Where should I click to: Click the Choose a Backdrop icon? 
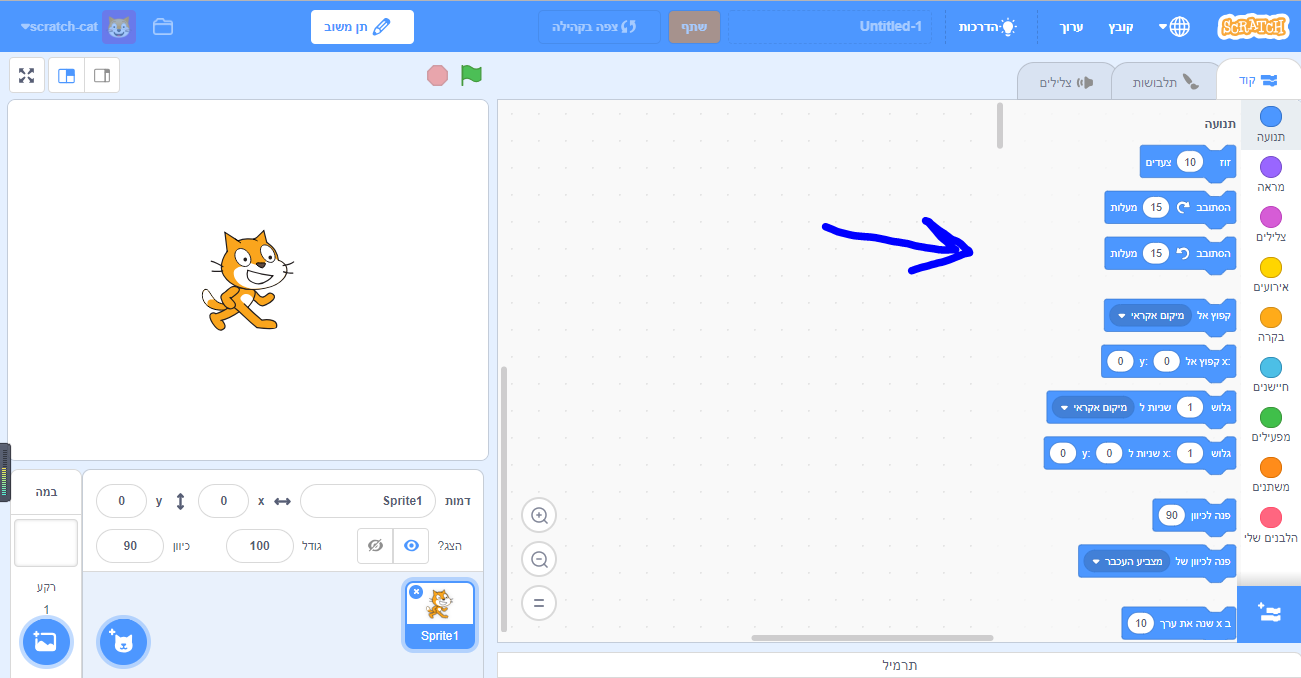pyautogui.click(x=46, y=642)
